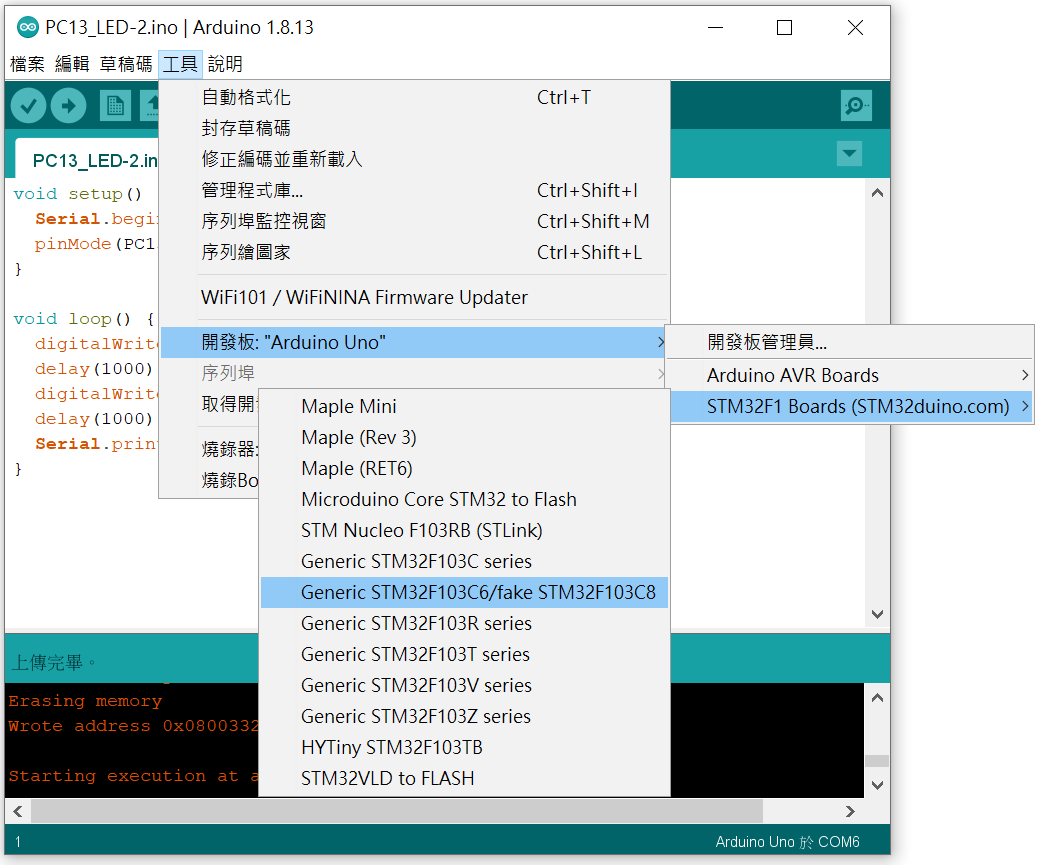This screenshot has width=1040, height=865.
Task: Select Maple Mini board
Action: pyautogui.click(x=464, y=406)
